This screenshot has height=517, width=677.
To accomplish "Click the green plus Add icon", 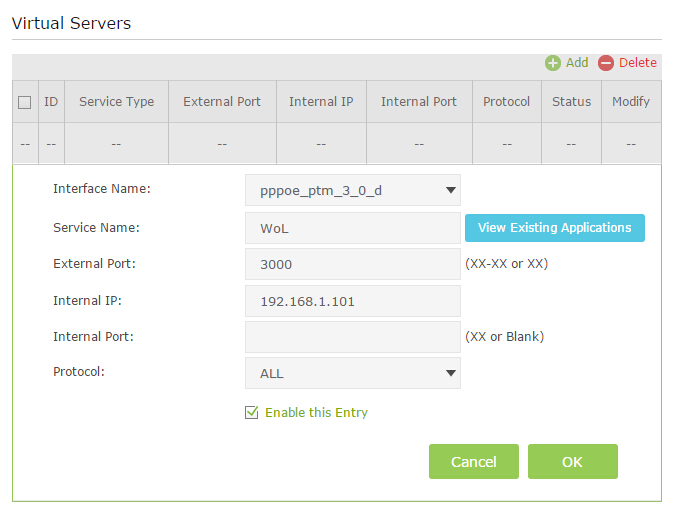I will point(553,63).
